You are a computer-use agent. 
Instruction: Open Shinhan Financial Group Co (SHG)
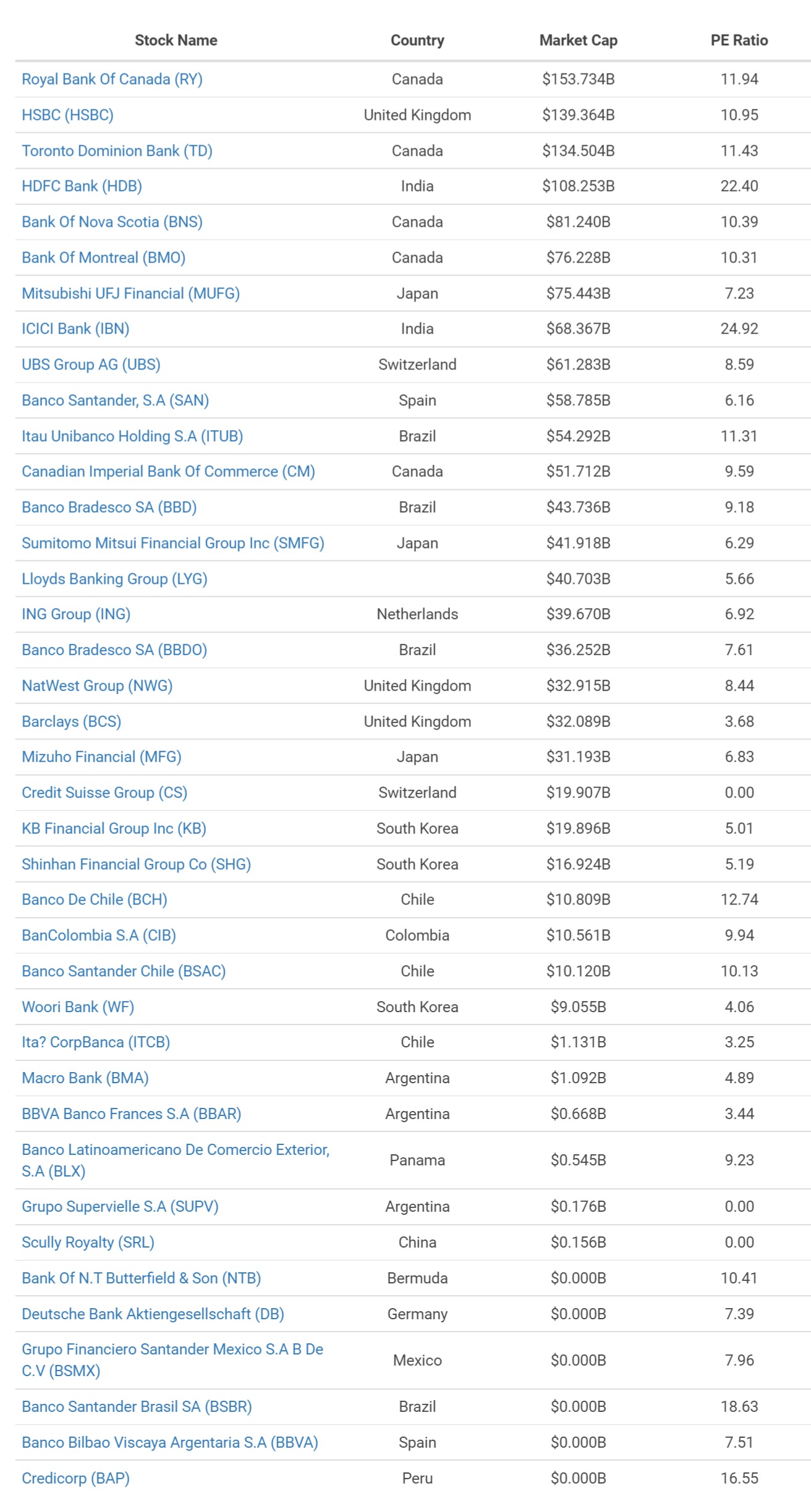[136, 864]
